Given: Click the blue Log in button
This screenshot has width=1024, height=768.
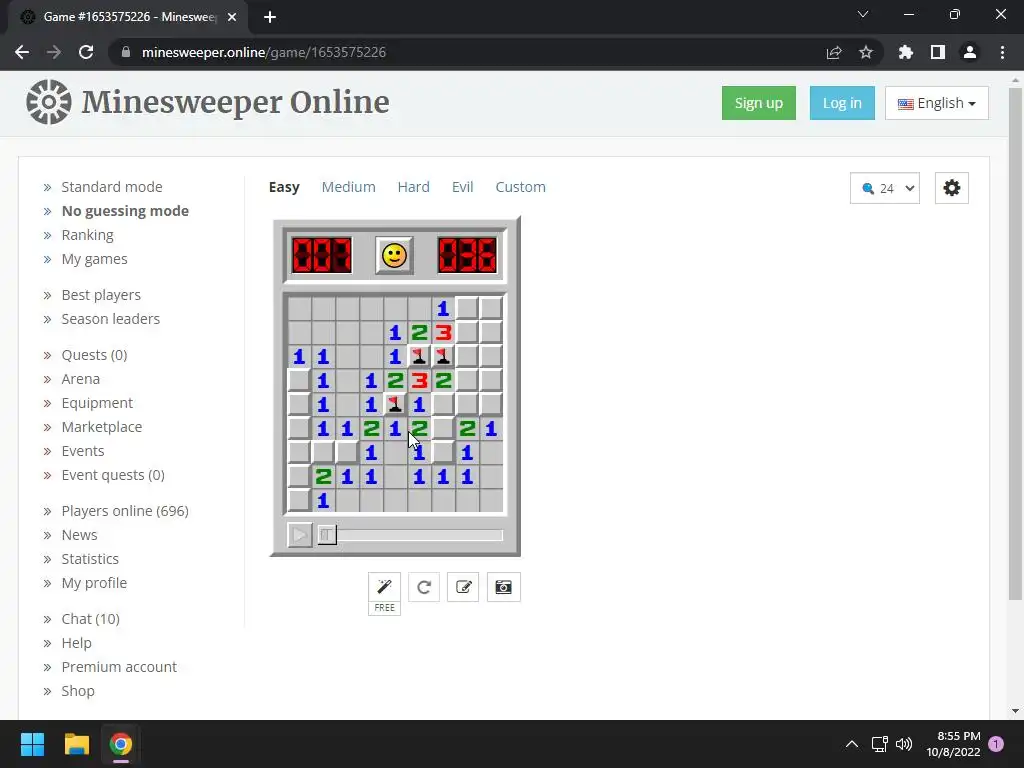Looking at the screenshot, I should [x=842, y=103].
